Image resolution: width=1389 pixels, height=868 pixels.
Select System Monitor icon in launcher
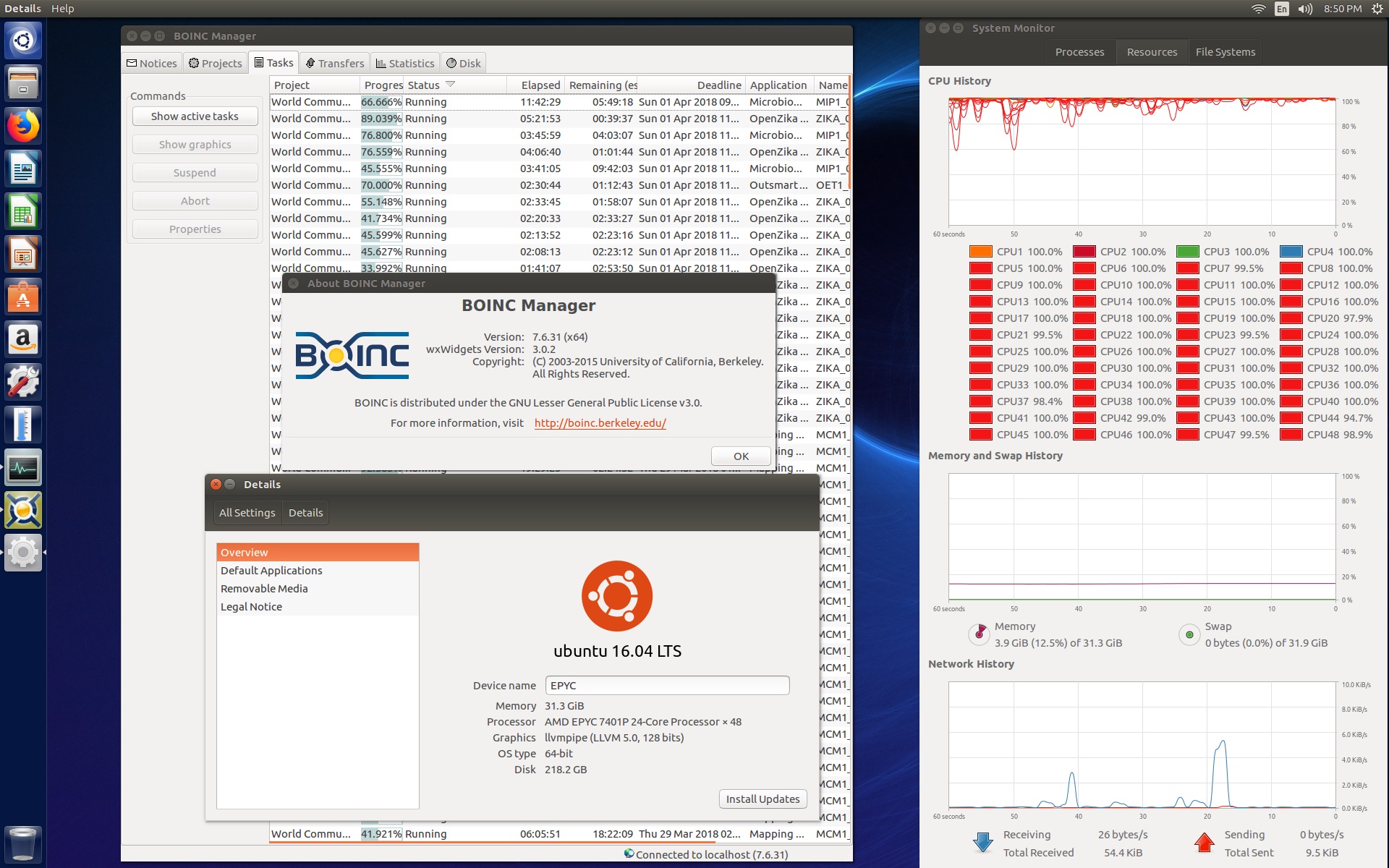click(x=23, y=467)
